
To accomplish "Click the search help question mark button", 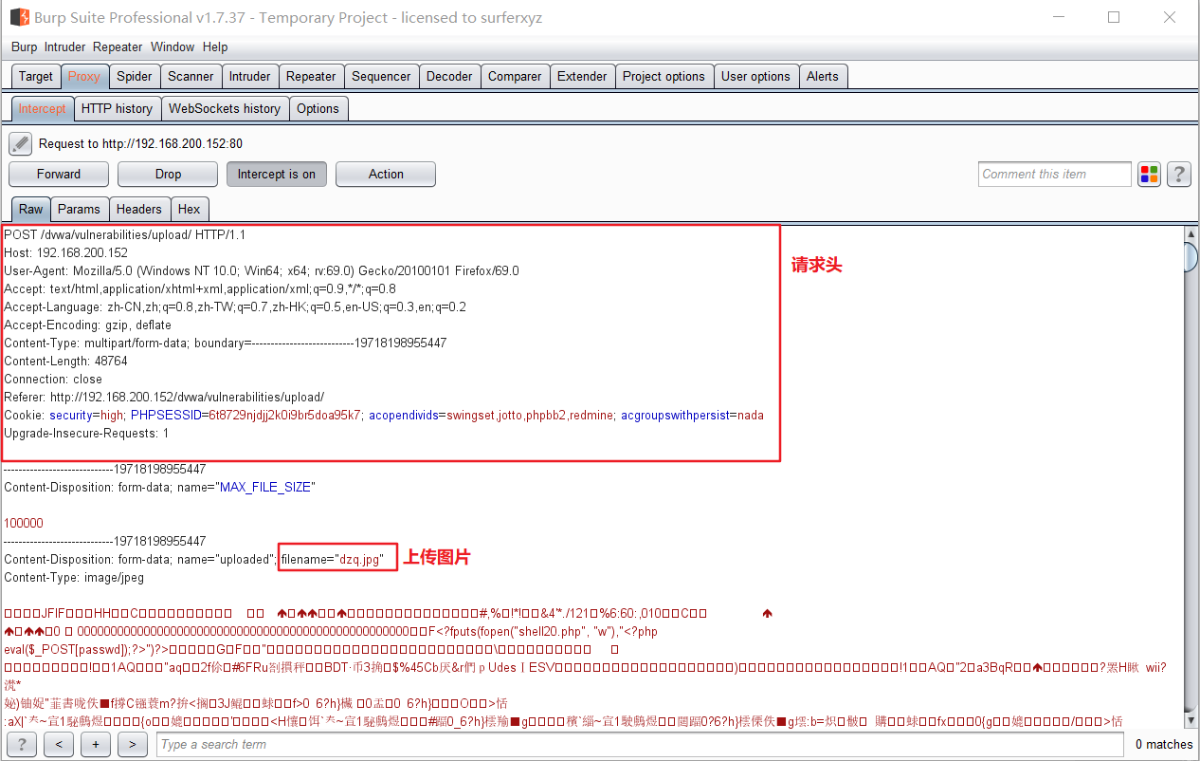I will [x=22, y=744].
